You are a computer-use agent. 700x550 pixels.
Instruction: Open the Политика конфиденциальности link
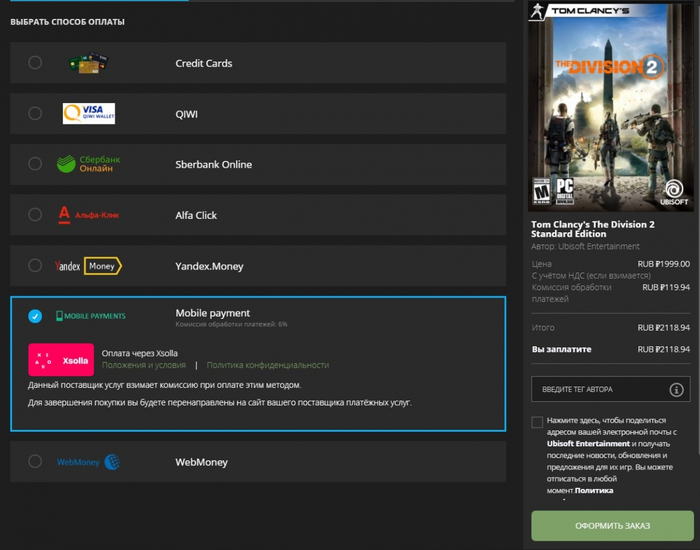click(x=268, y=365)
